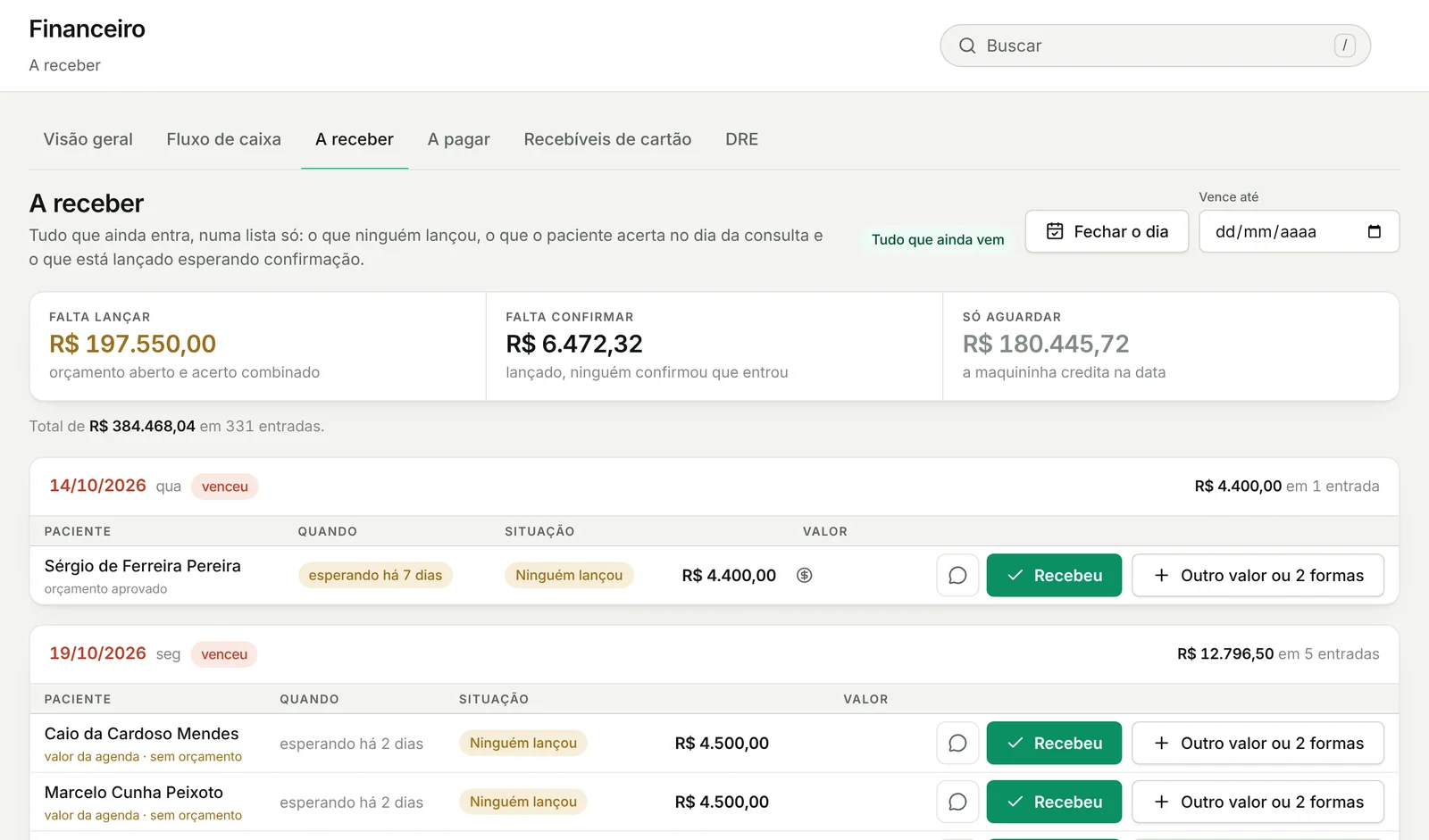This screenshot has width=1429, height=840.
Task: Click the search magnifier icon
Action: point(967,46)
